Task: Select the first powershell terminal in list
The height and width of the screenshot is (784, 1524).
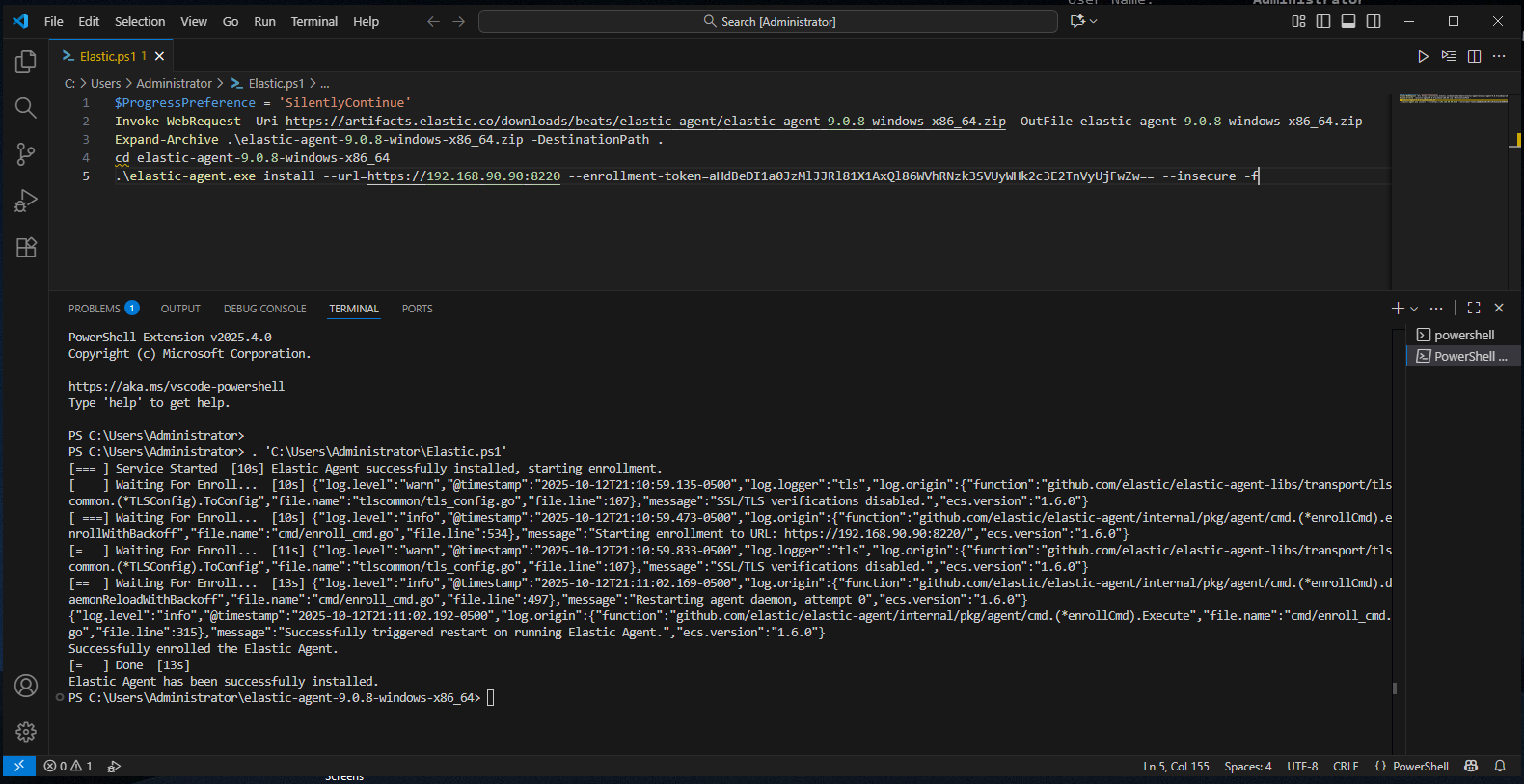Action: point(1462,335)
